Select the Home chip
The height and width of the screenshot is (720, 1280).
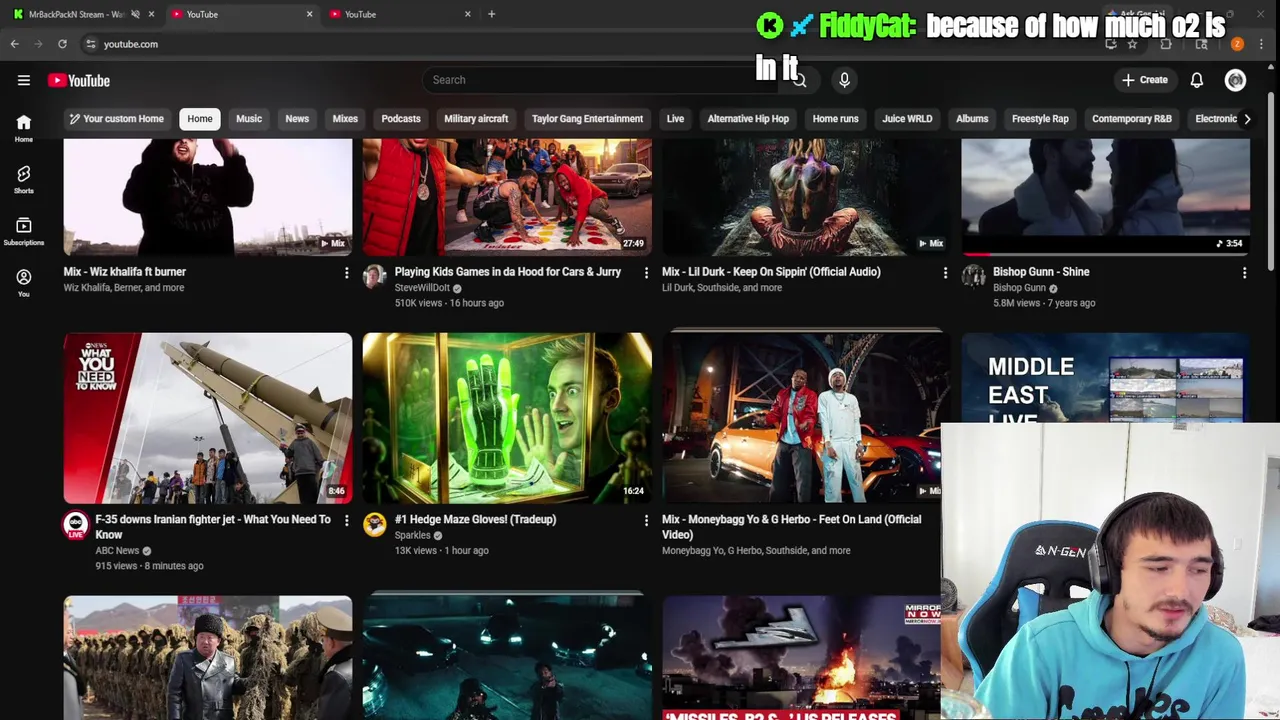click(200, 119)
